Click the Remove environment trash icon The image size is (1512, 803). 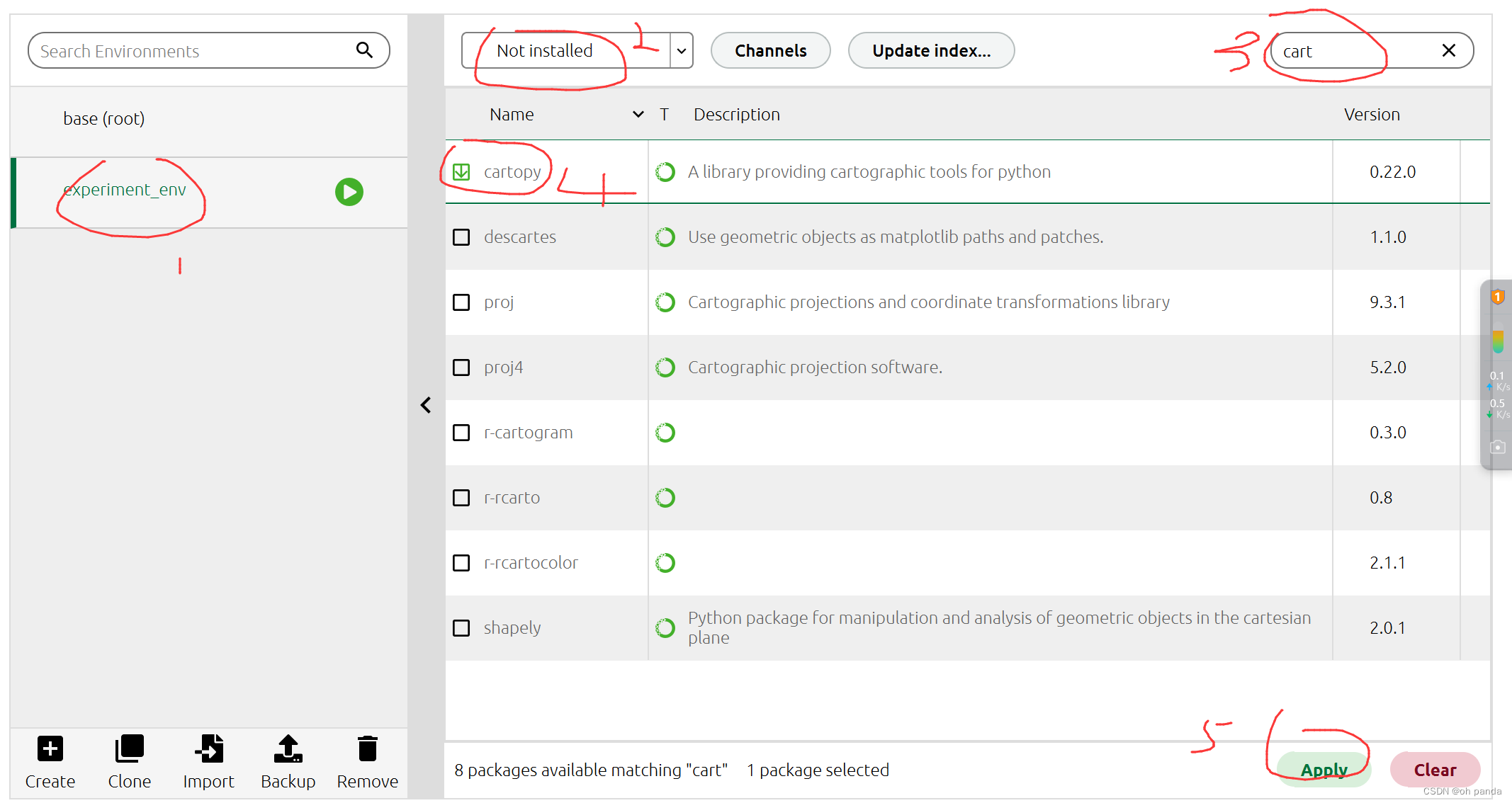[367, 748]
